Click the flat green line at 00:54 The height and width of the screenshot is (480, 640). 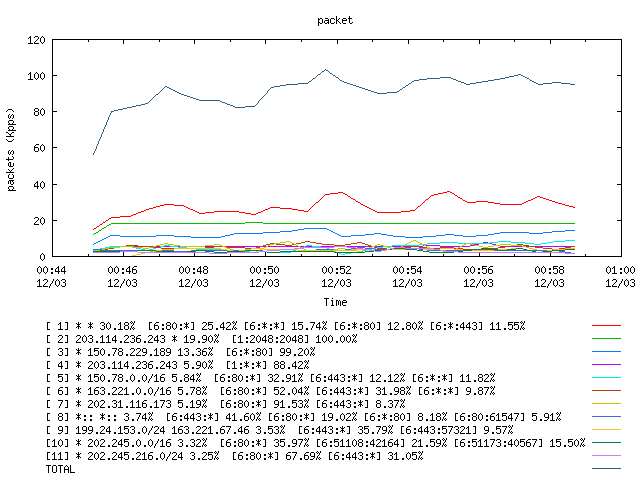click(x=408, y=223)
